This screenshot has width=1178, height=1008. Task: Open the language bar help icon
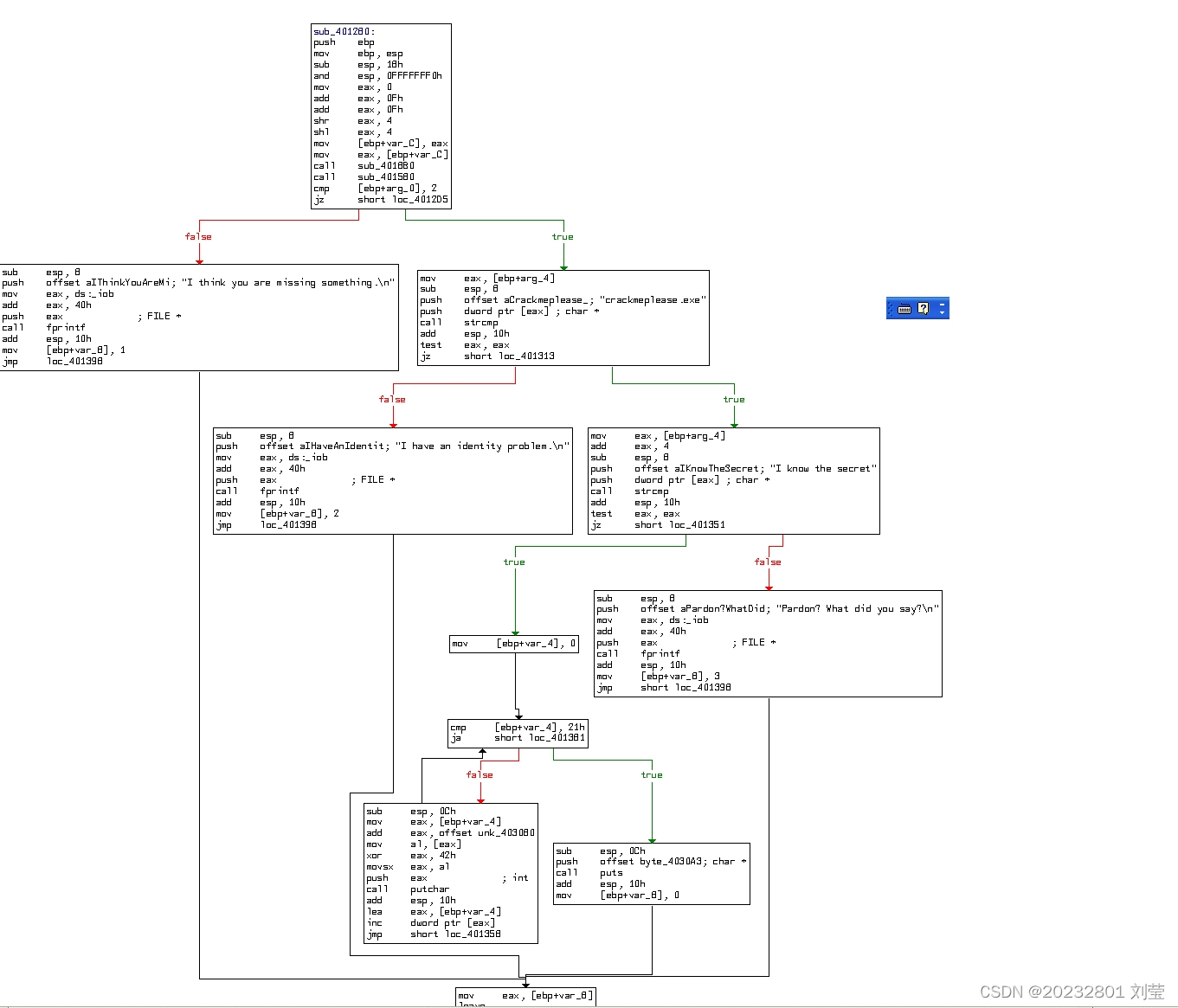(x=924, y=308)
